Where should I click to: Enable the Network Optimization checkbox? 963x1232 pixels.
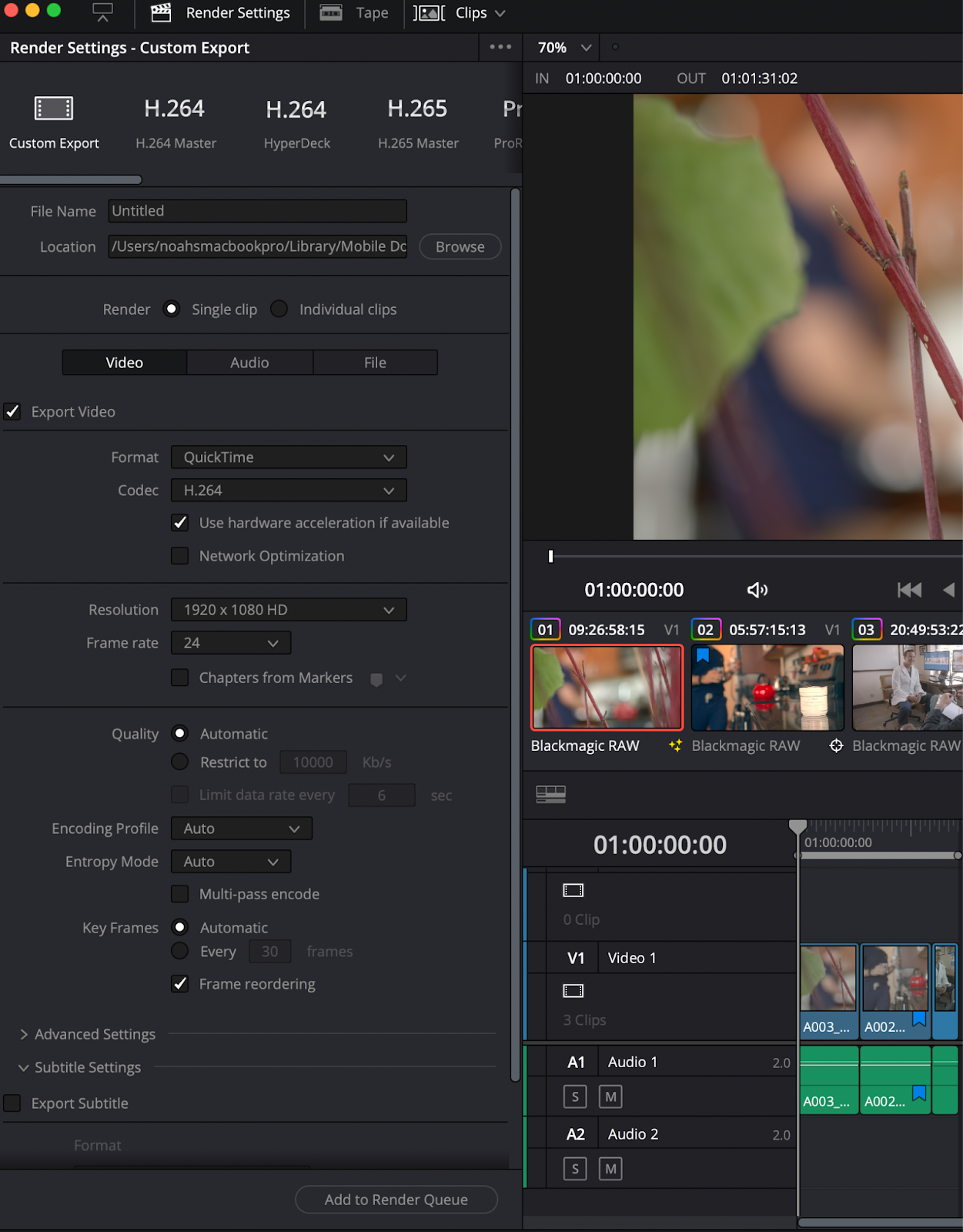pyautogui.click(x=180, y=556)
